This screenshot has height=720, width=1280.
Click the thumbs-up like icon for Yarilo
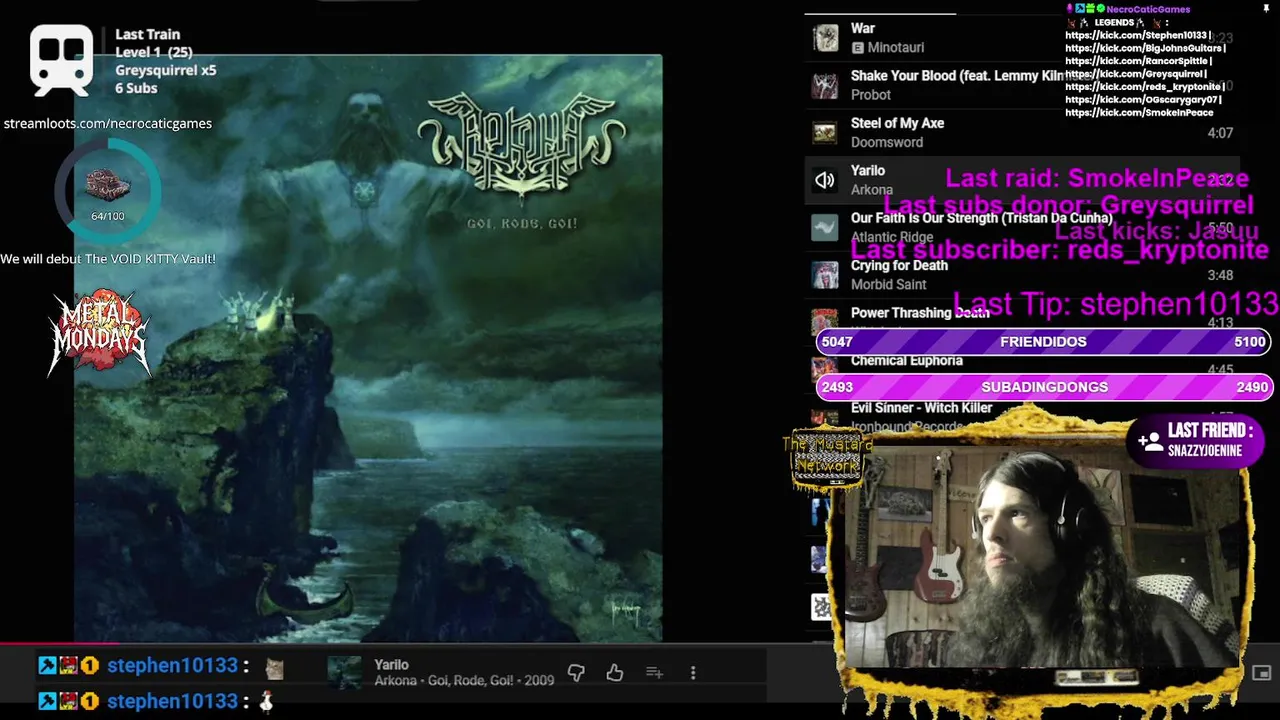tap(614, 673)
